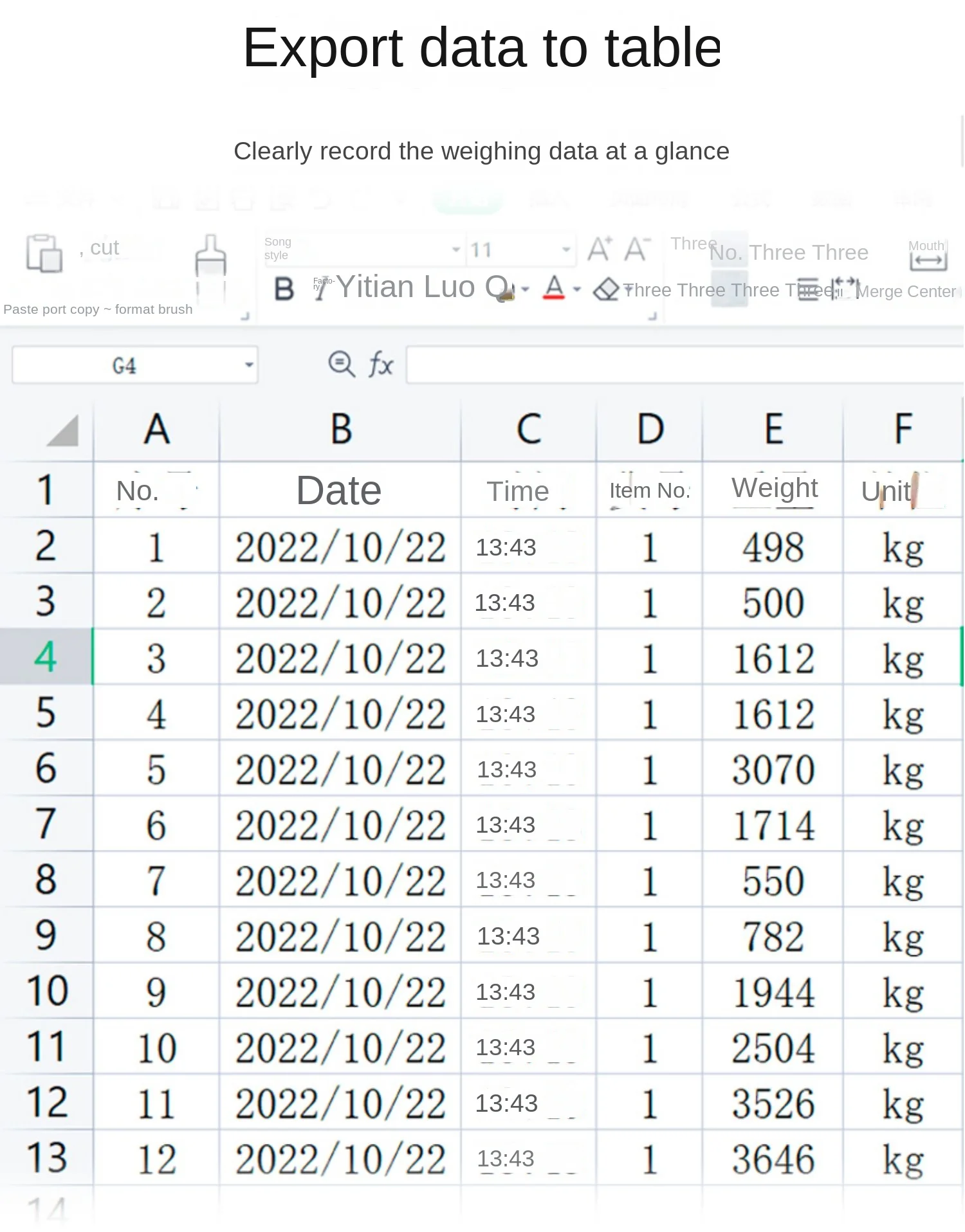Click the No. cell containing 12
Viewport: 965px width, 1232px height.
click(157, 1159)
